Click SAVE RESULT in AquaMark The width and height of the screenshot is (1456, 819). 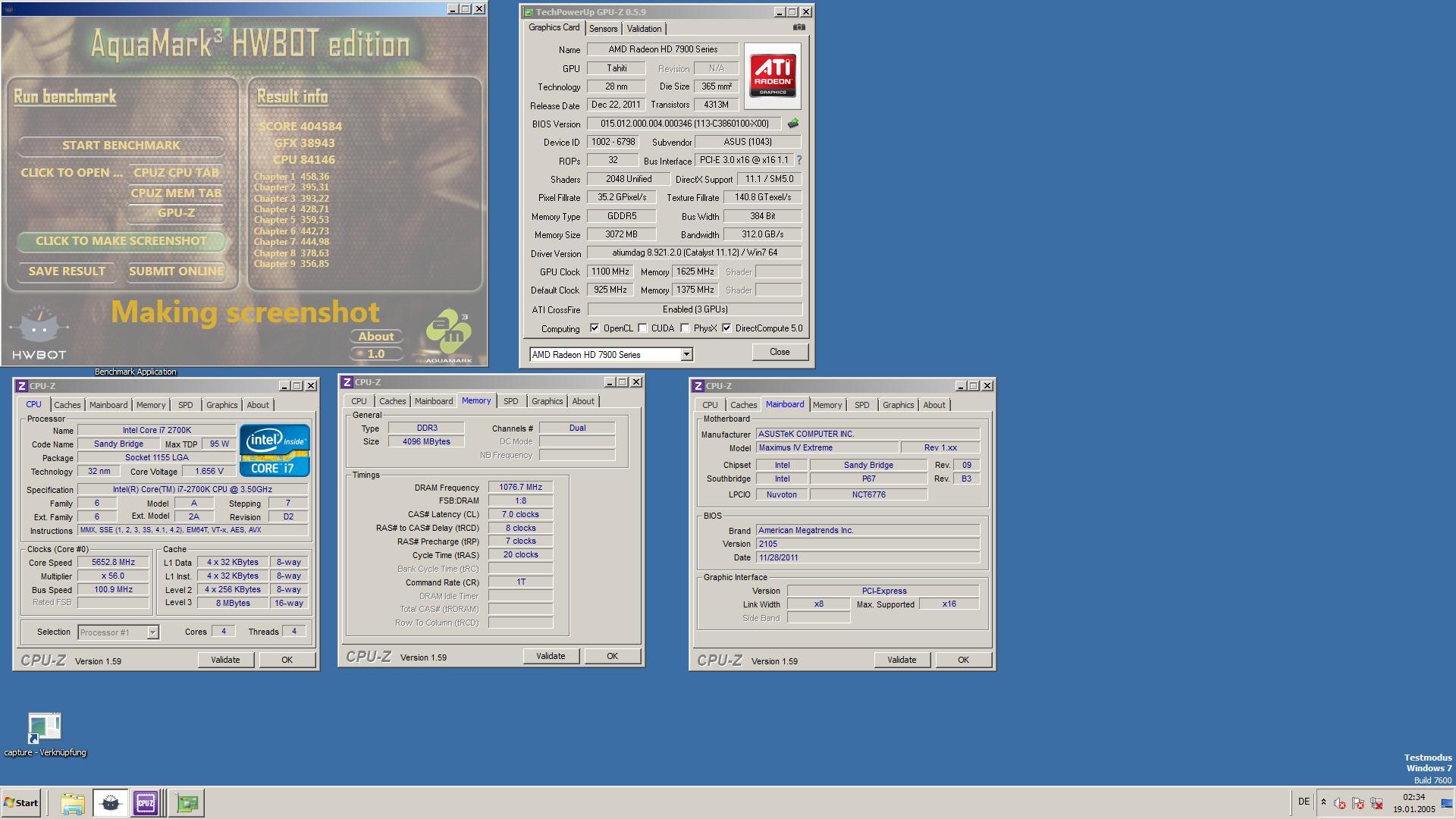click(67, 271)
